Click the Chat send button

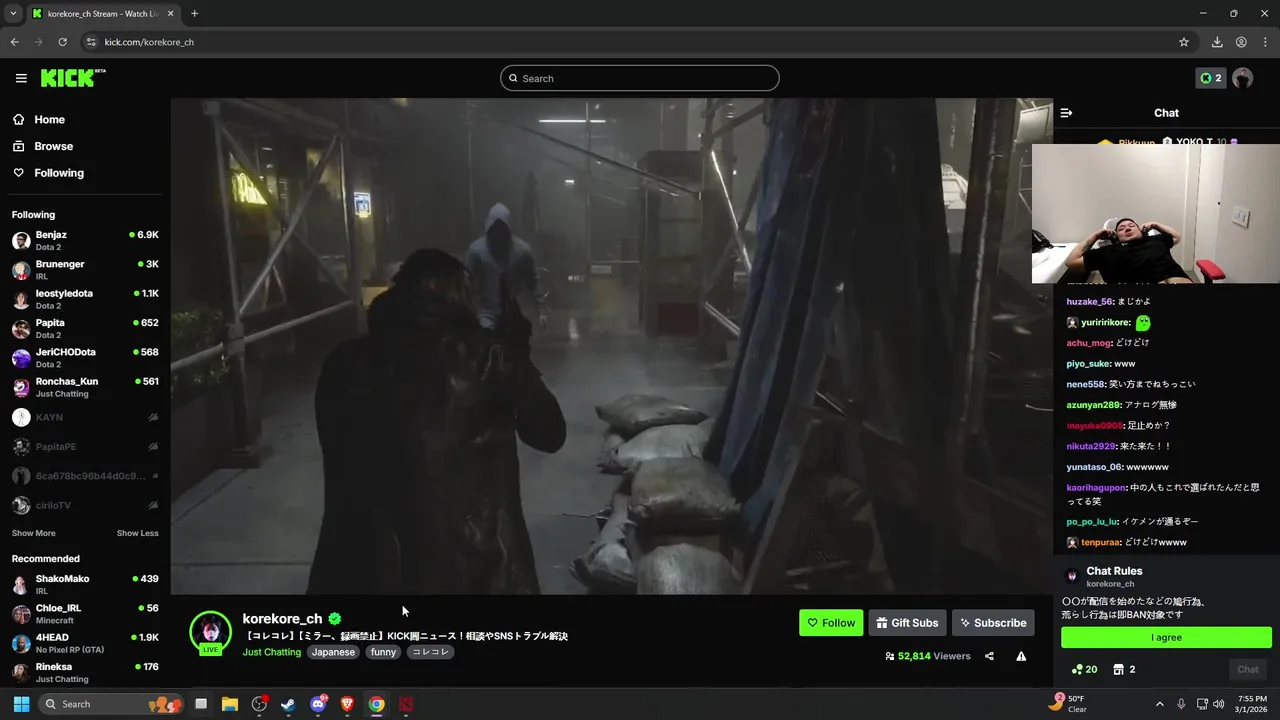coord(1248,669)
